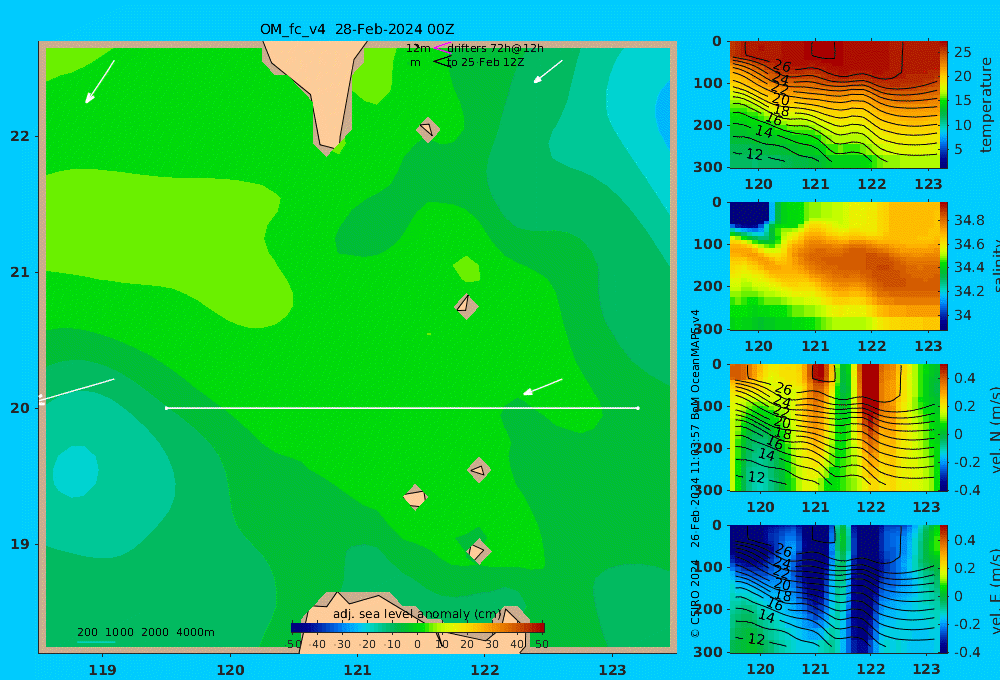
Task: Click latitude label 22 on main map
Action: 20,136
